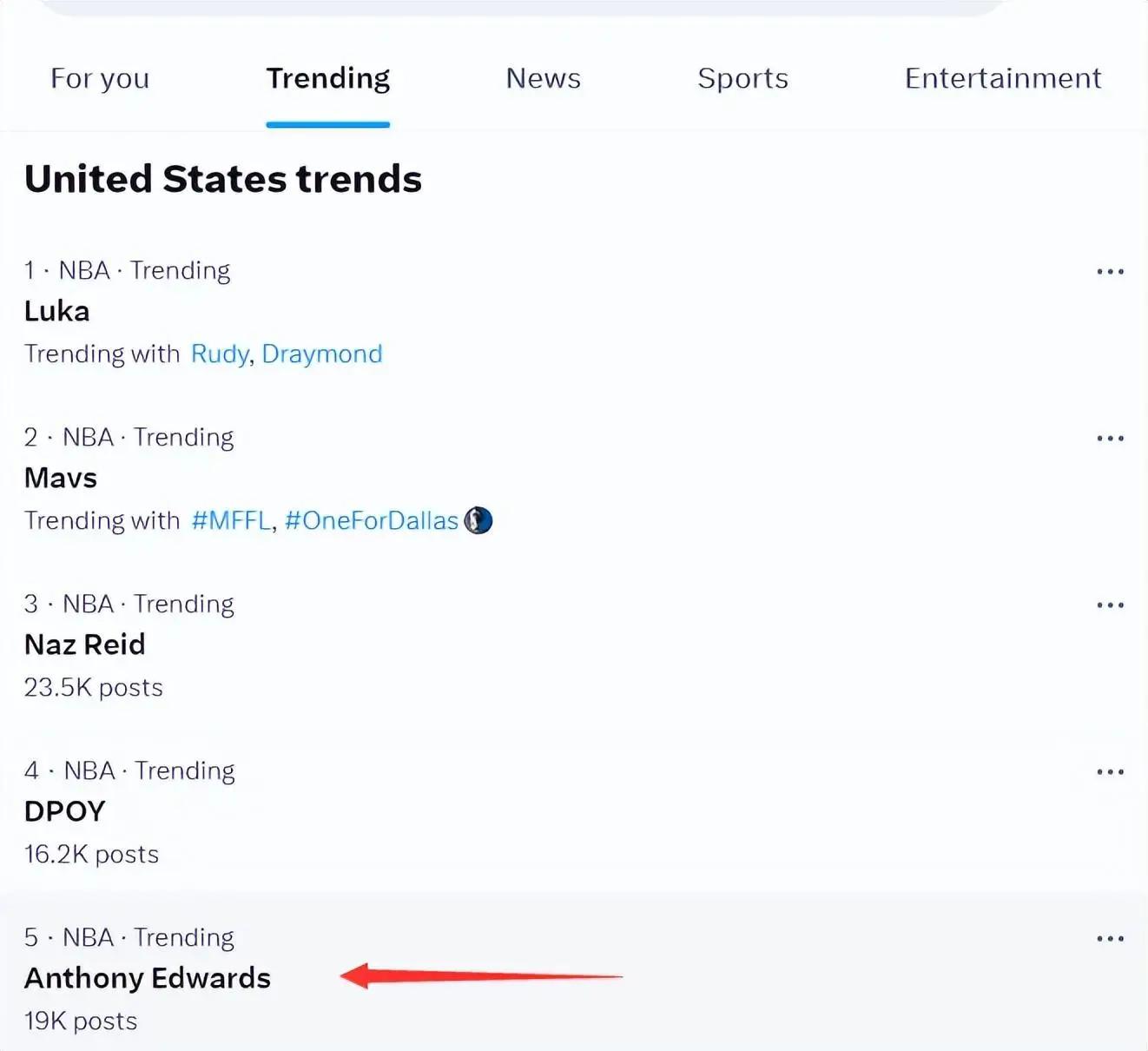Open the Naz Reid trending topic
The width and height of the screenshot is (1148, 1051).
85,644
